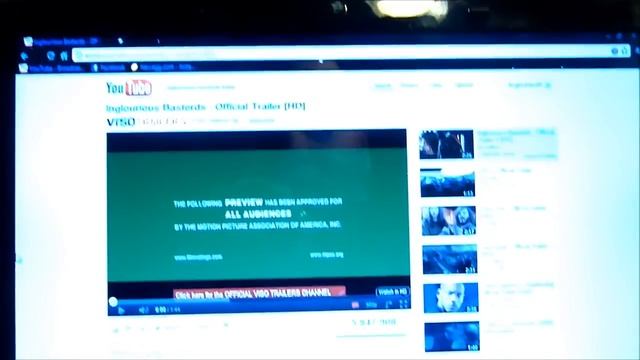Click the Upload link in YouTube header
This screenshot has width=640, height=360.
(464, 85)
